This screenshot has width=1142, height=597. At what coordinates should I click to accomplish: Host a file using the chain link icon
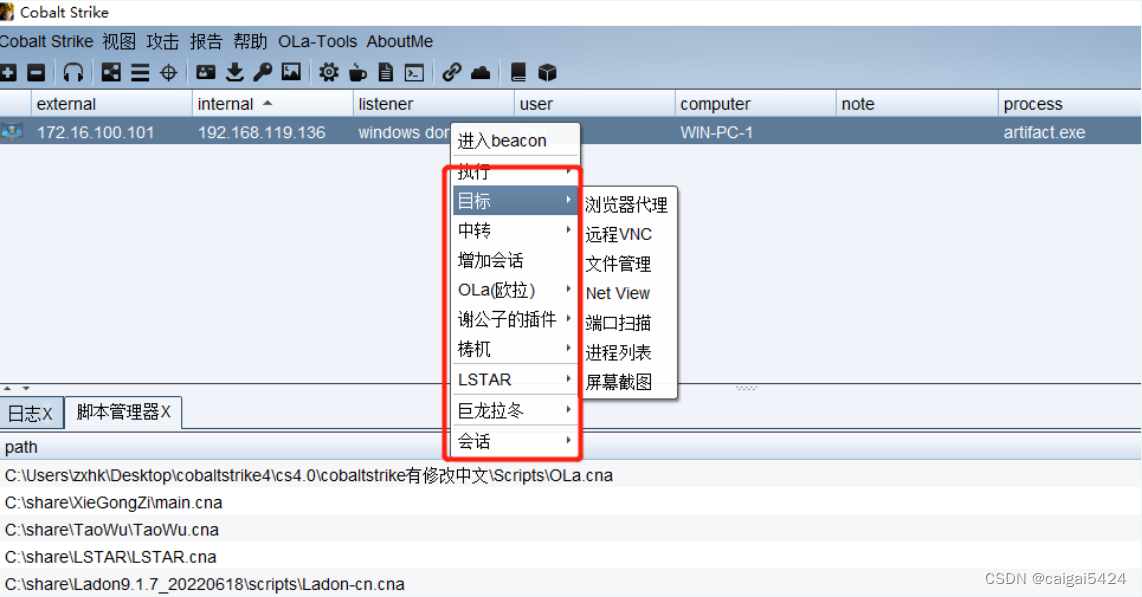(x=452, y=72)
